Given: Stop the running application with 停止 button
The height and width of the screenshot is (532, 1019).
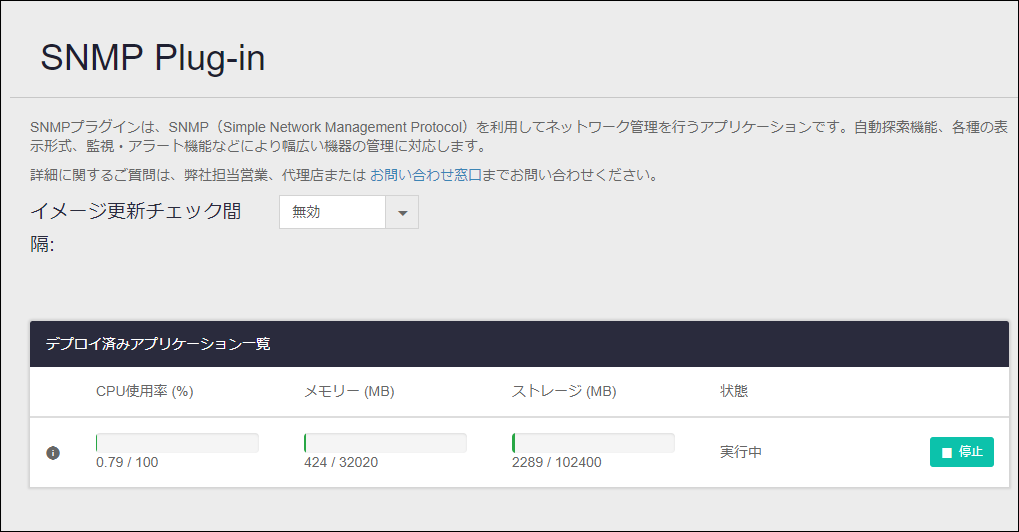Looking at the screenshot, I should (961, 451).
